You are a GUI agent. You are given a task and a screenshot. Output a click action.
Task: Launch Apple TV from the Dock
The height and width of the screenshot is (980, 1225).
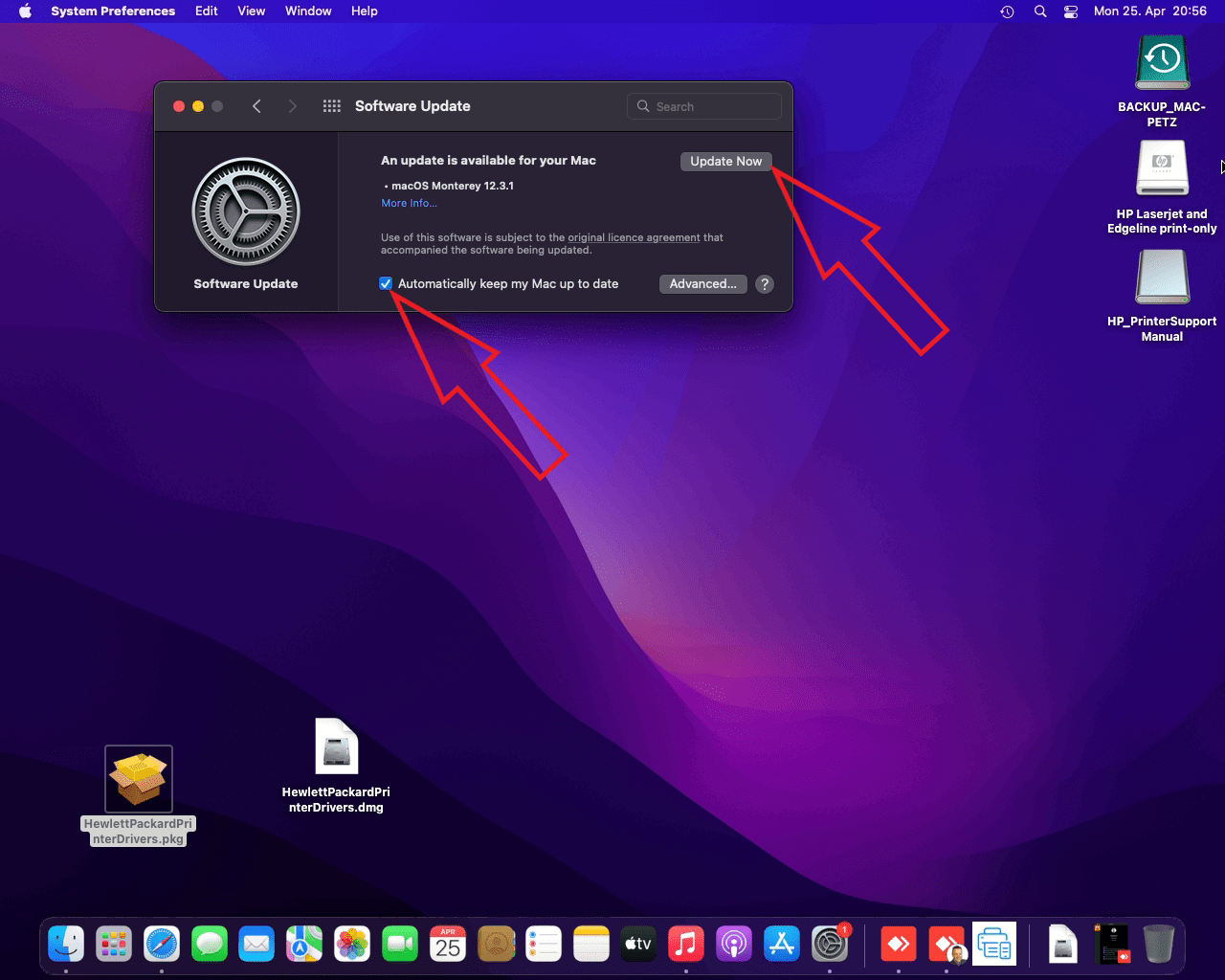click(x=638, y=945)
